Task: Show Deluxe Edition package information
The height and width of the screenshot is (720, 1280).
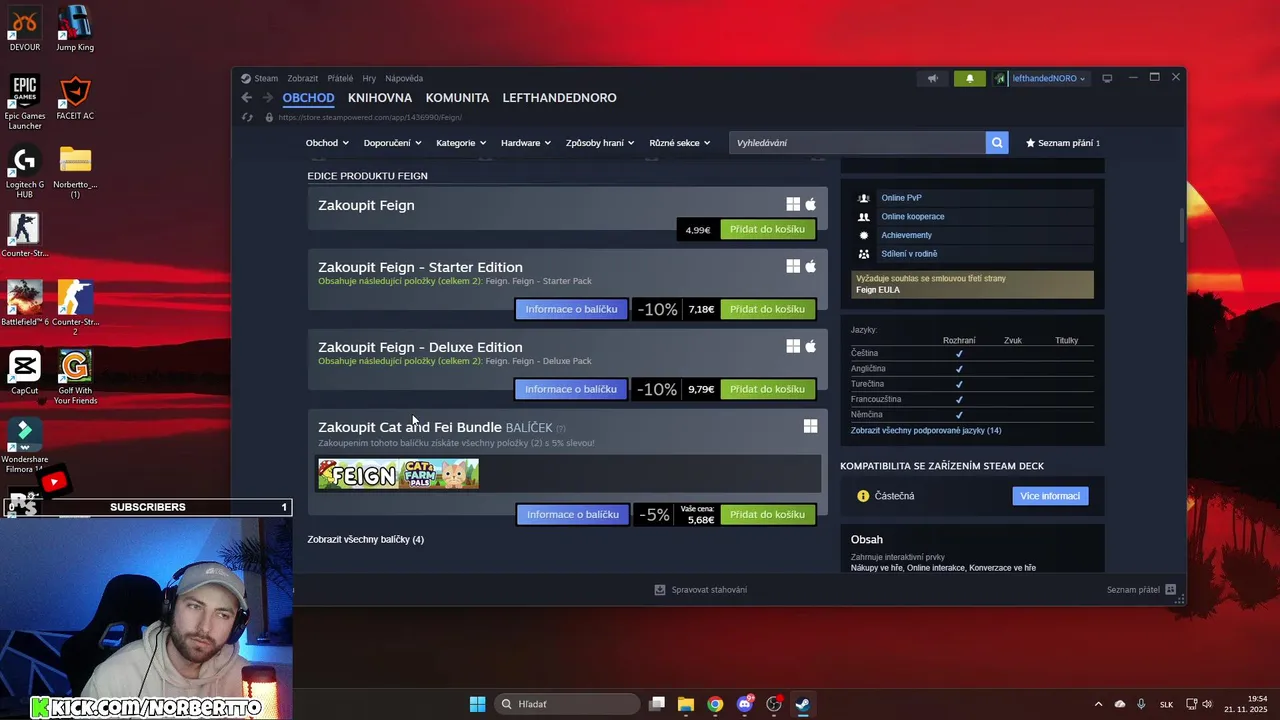Action: [x=571, y=389]
